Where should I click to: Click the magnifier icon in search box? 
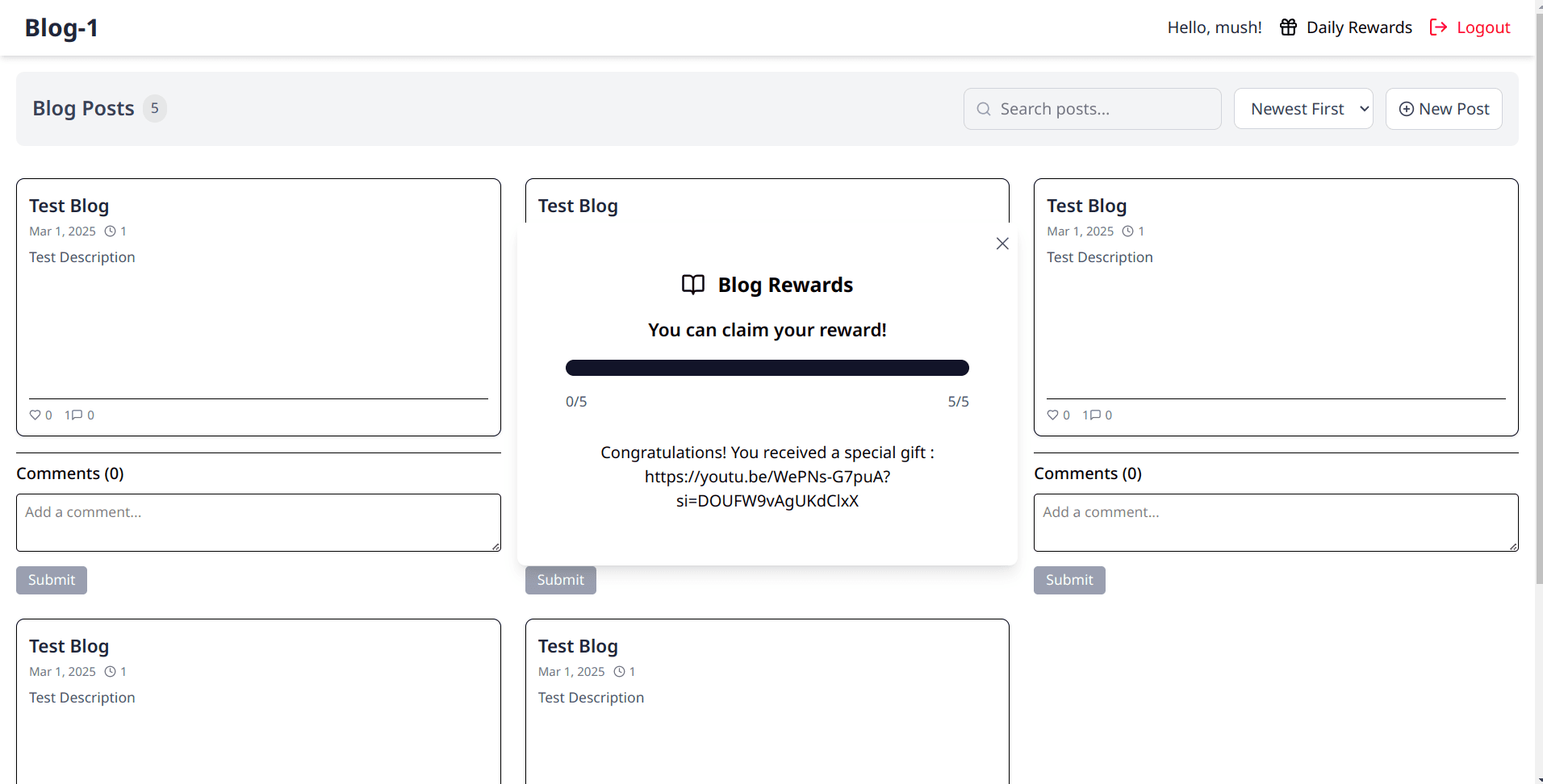click(984, 109)
